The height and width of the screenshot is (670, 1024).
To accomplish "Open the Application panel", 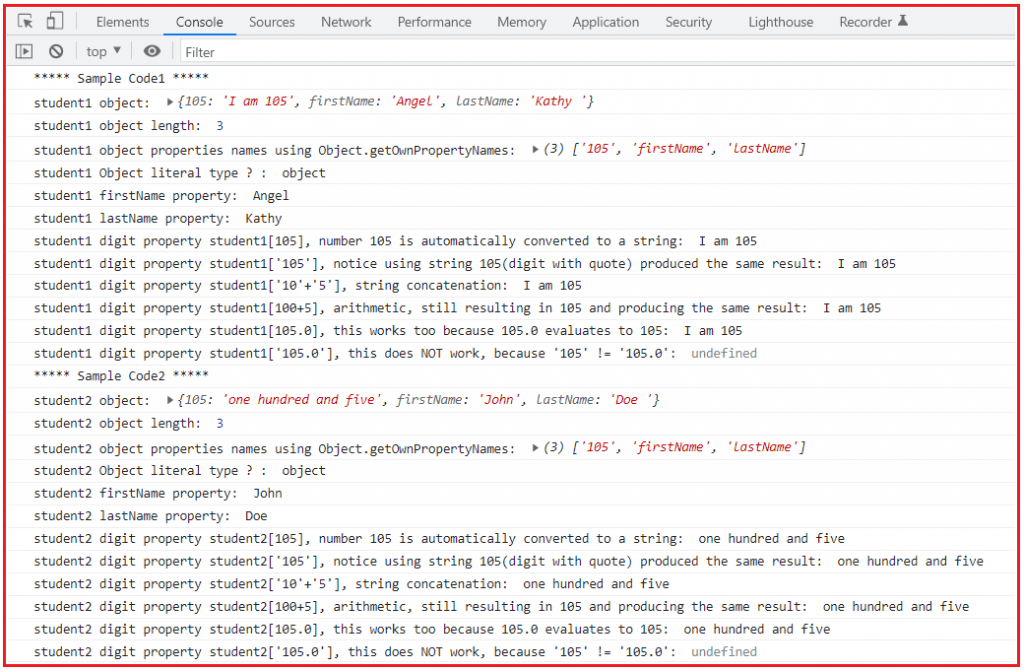I will pos(605,21).
